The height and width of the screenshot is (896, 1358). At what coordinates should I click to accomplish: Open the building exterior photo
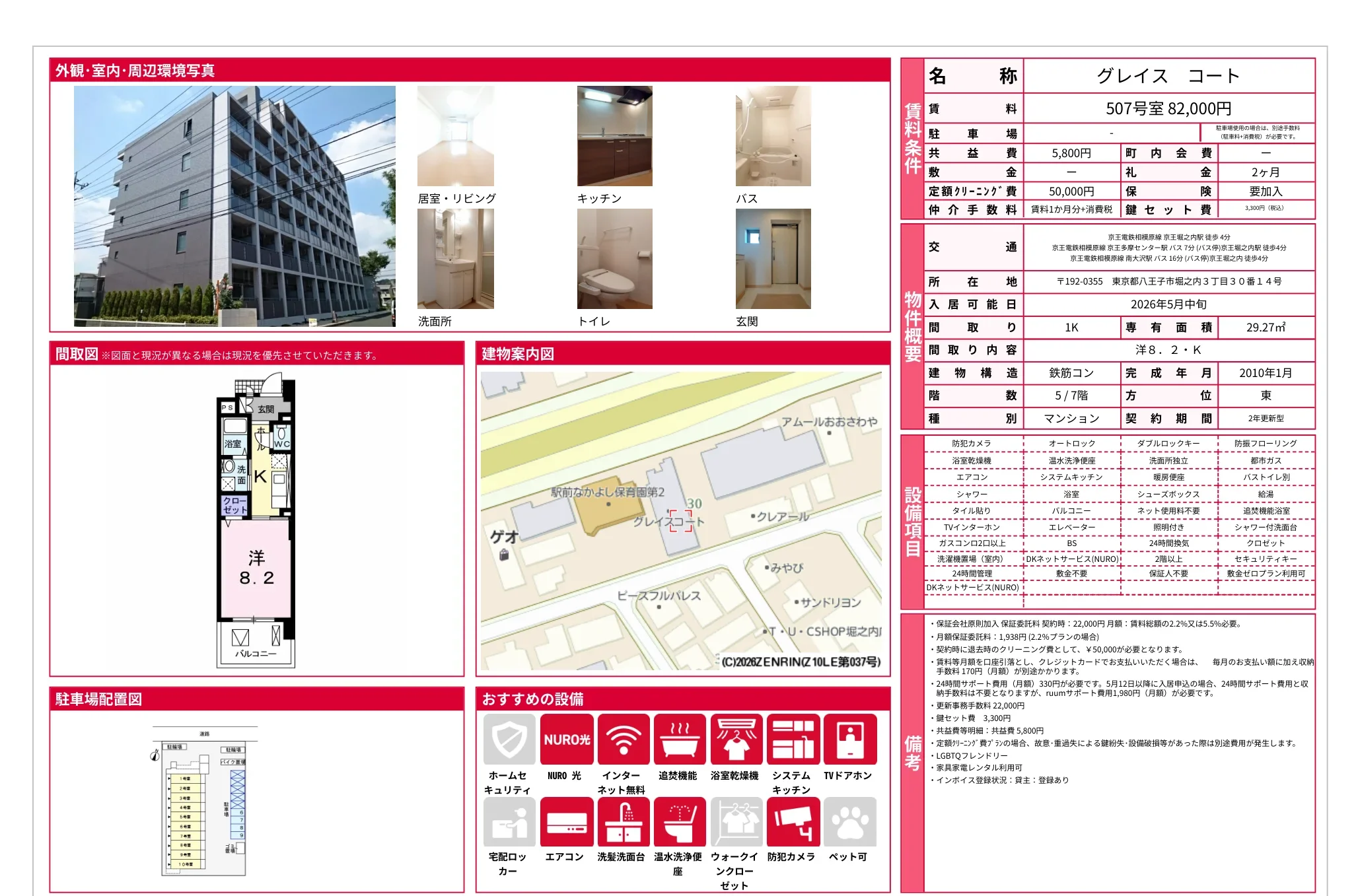[234, 206]
